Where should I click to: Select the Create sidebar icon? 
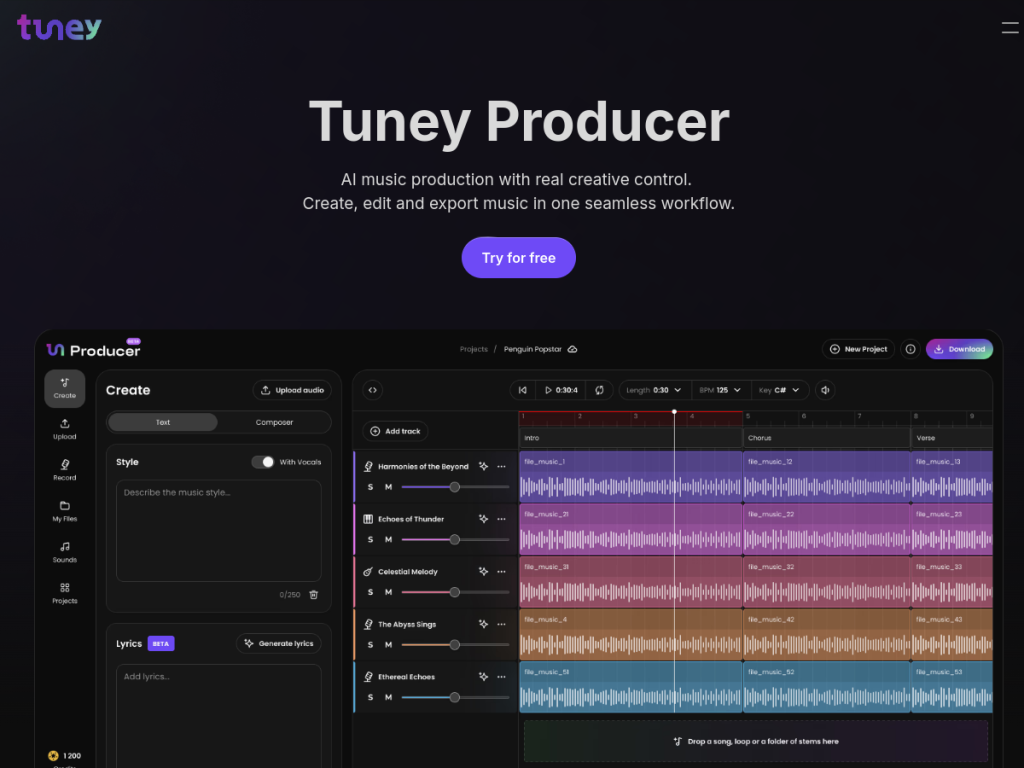coord(65,388)
